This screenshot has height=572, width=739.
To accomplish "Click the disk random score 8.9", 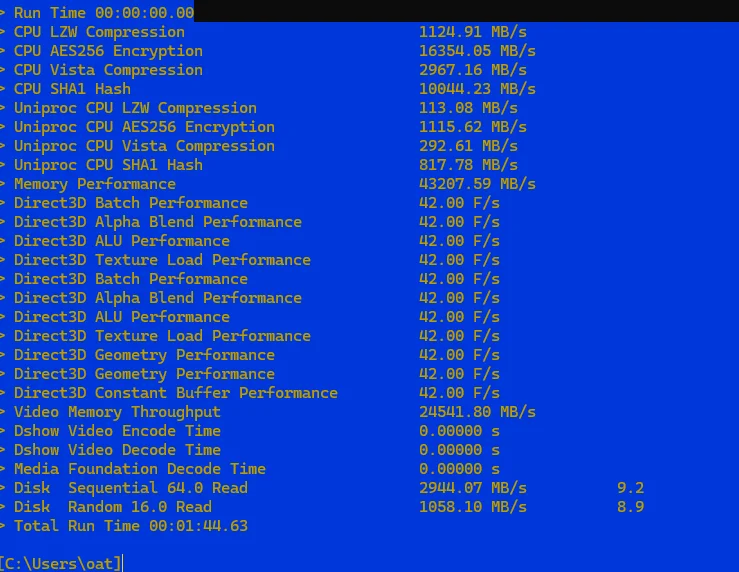I will 631,507.
